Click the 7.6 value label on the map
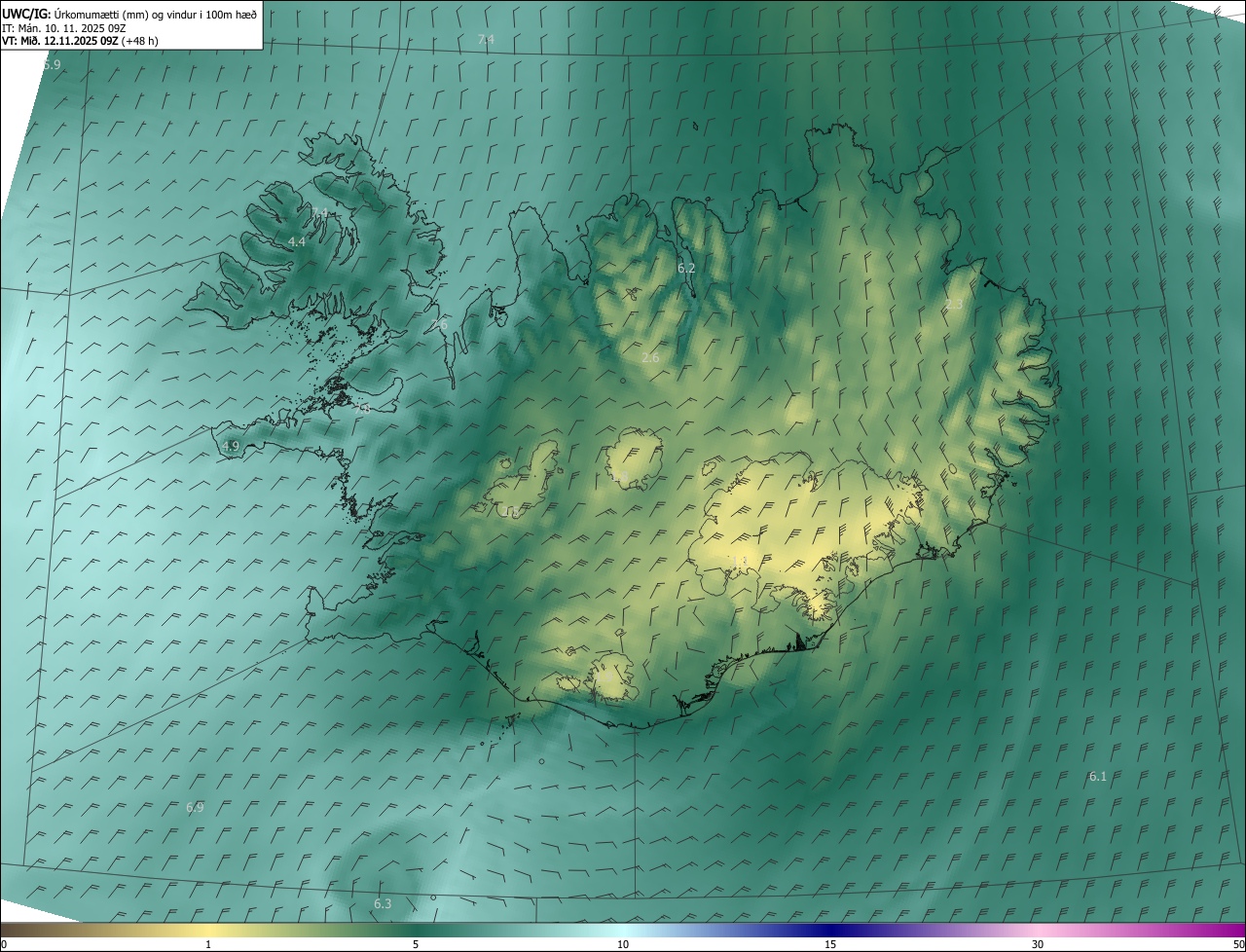The image size is (1246, 952). [439, 324]
